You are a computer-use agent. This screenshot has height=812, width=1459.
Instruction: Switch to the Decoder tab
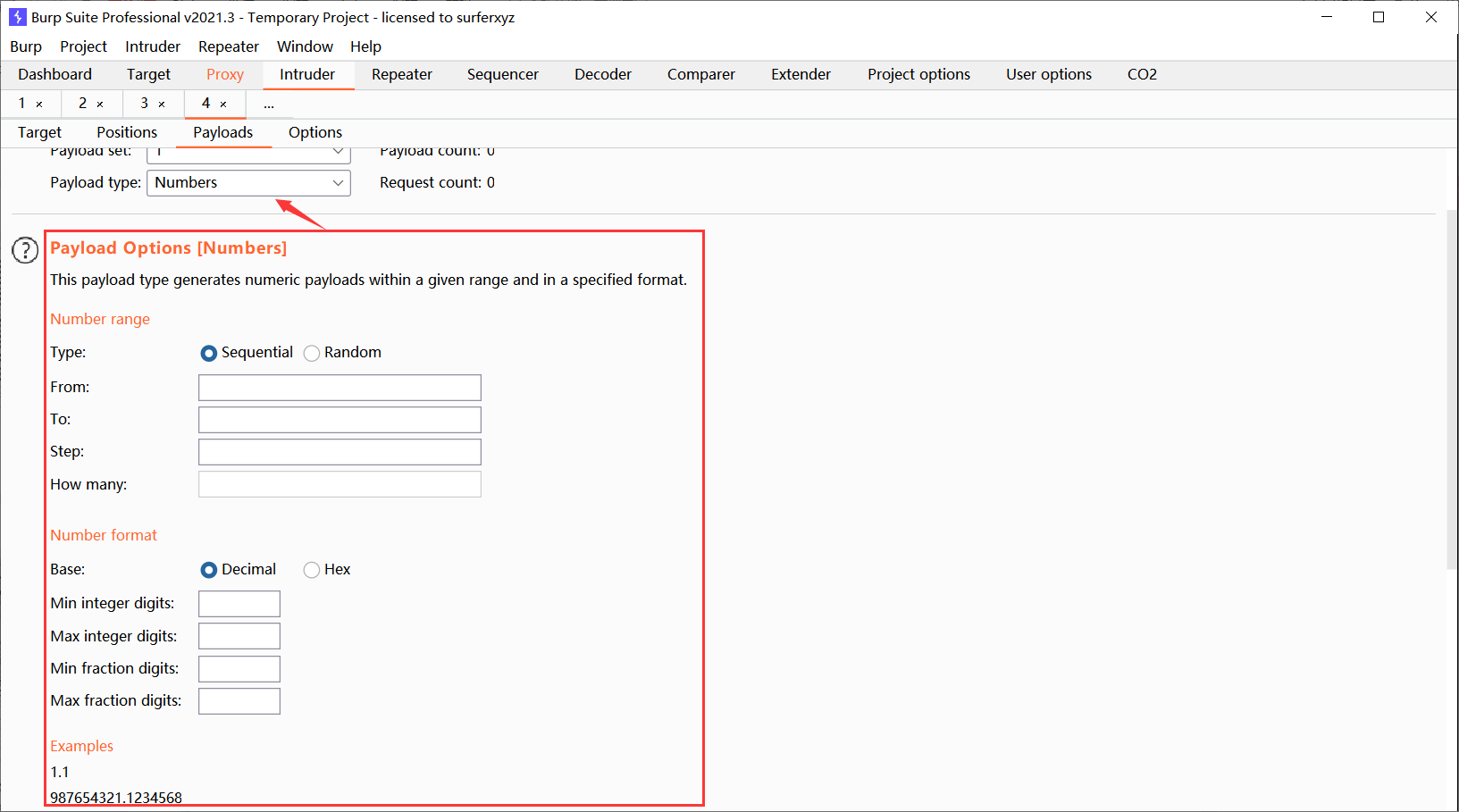(603, 75)
